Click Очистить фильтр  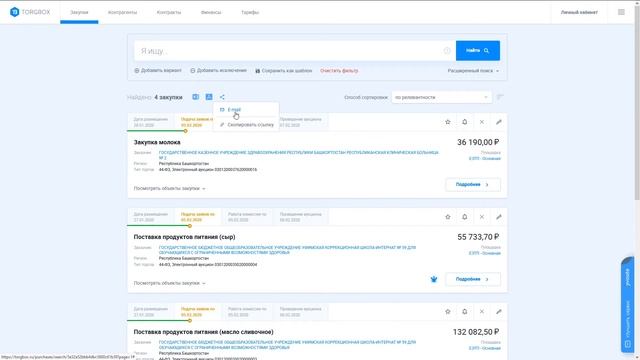339,71
